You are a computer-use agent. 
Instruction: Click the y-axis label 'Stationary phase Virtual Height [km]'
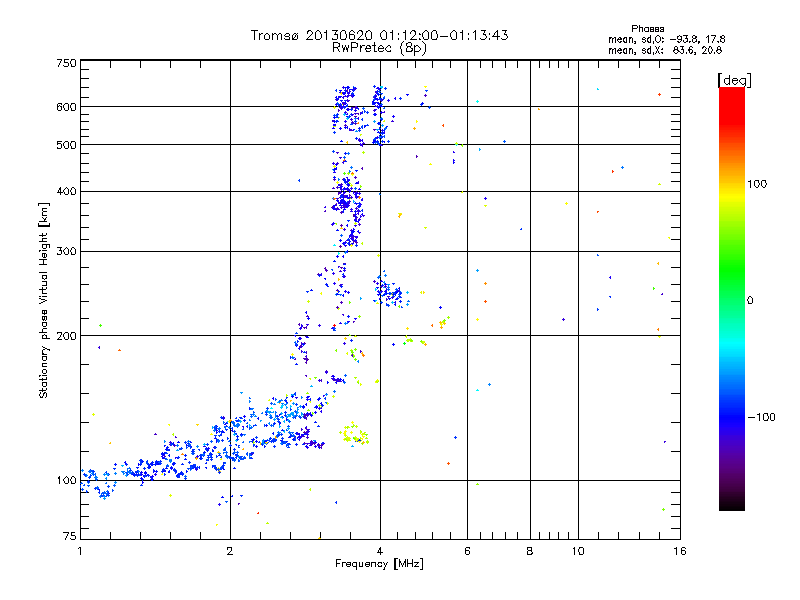[43, 300]
